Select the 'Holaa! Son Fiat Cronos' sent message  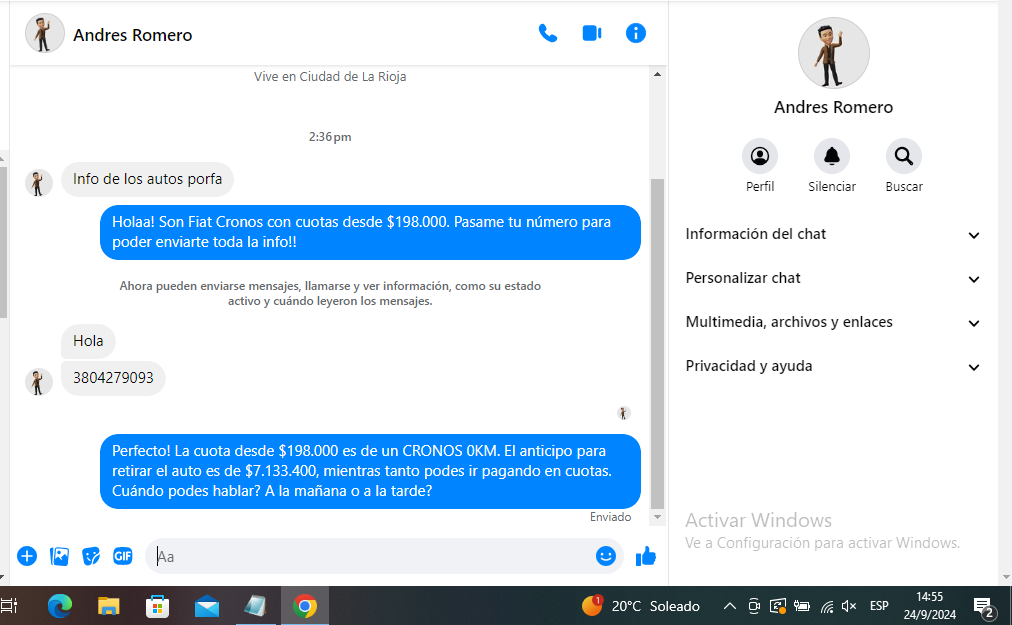click(x=370, y=232)
